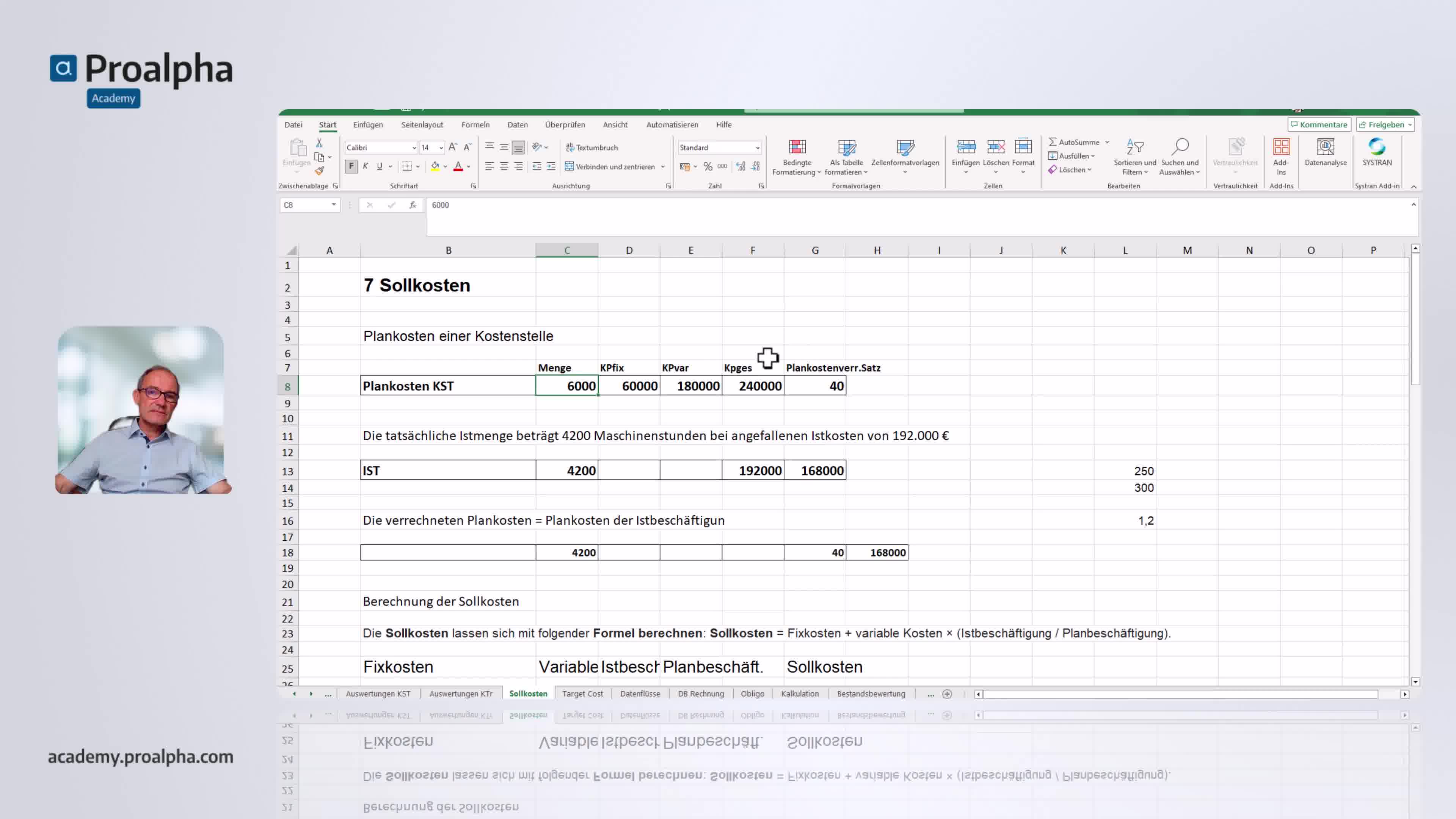Expand the Name Box dropdown arrow
The width and height of the screenshot is (1456, 819).
click(334, 205)
